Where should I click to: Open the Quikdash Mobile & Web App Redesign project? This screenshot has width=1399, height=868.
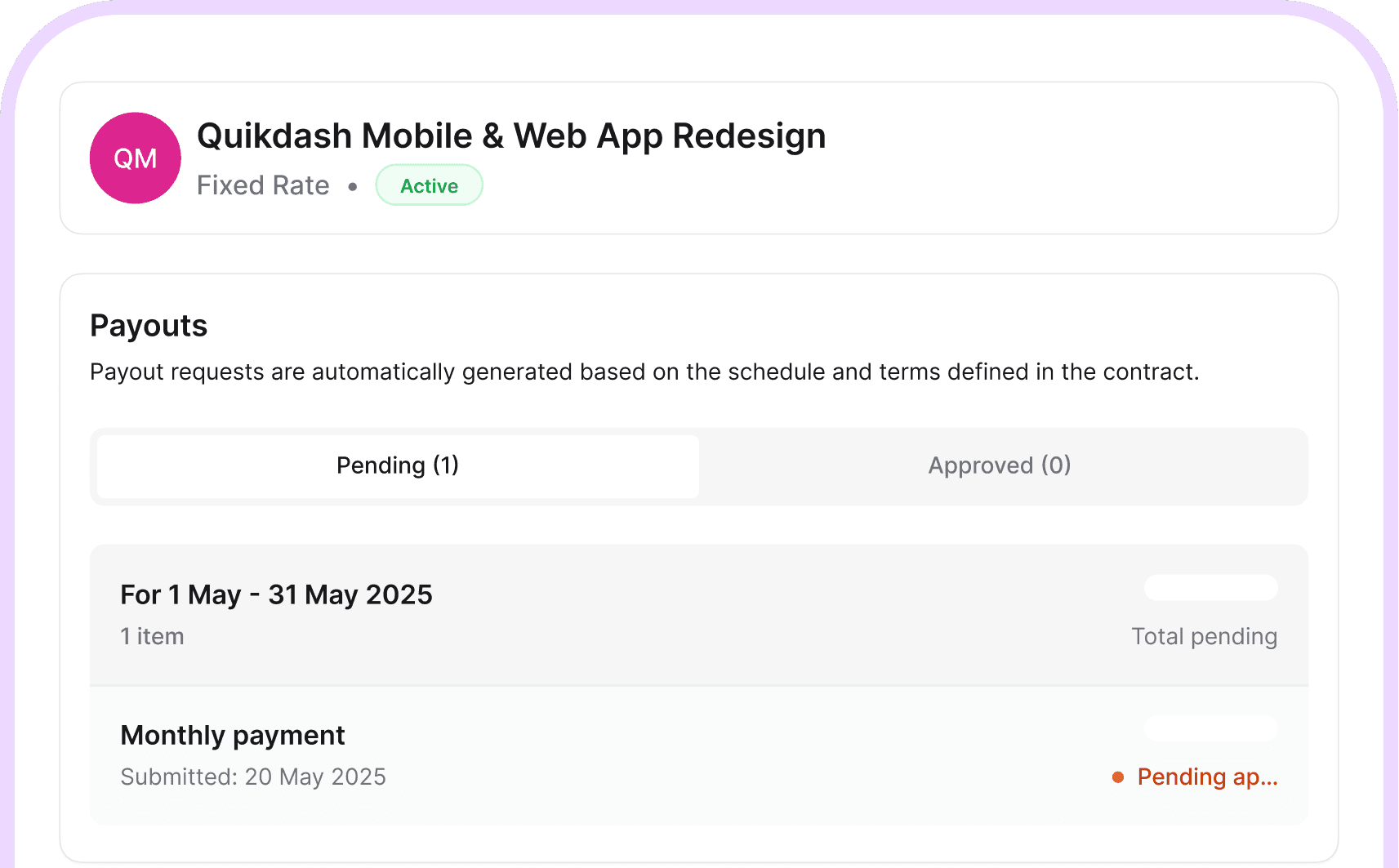pyautogui.click(x=510, y=136)
